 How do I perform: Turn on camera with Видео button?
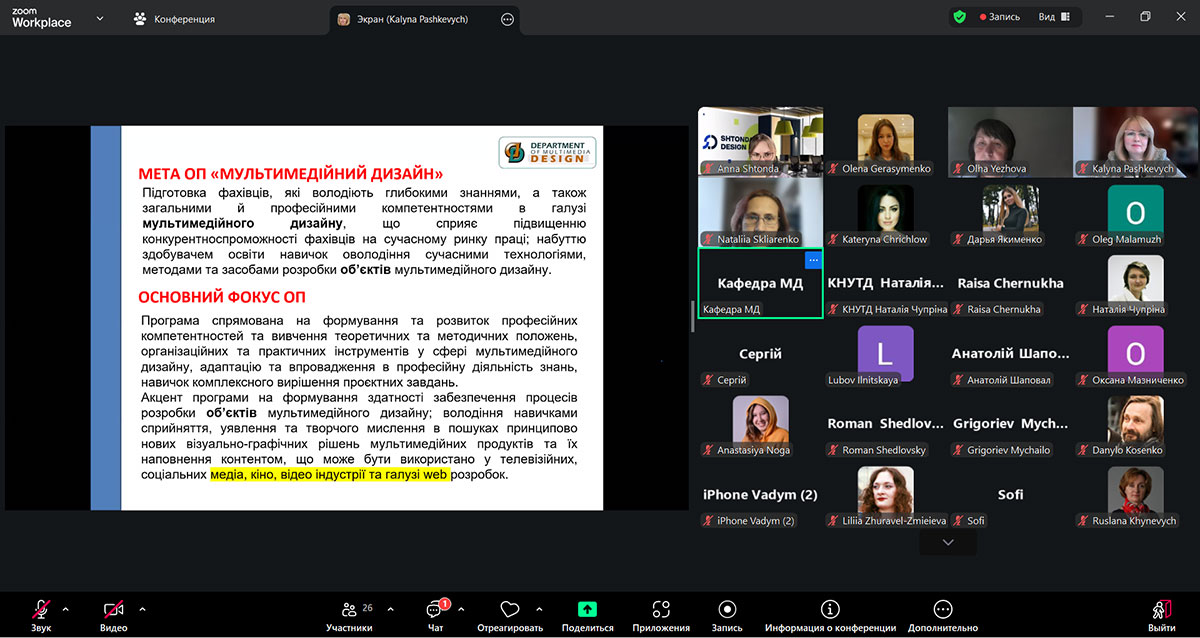tap(113, 612)
